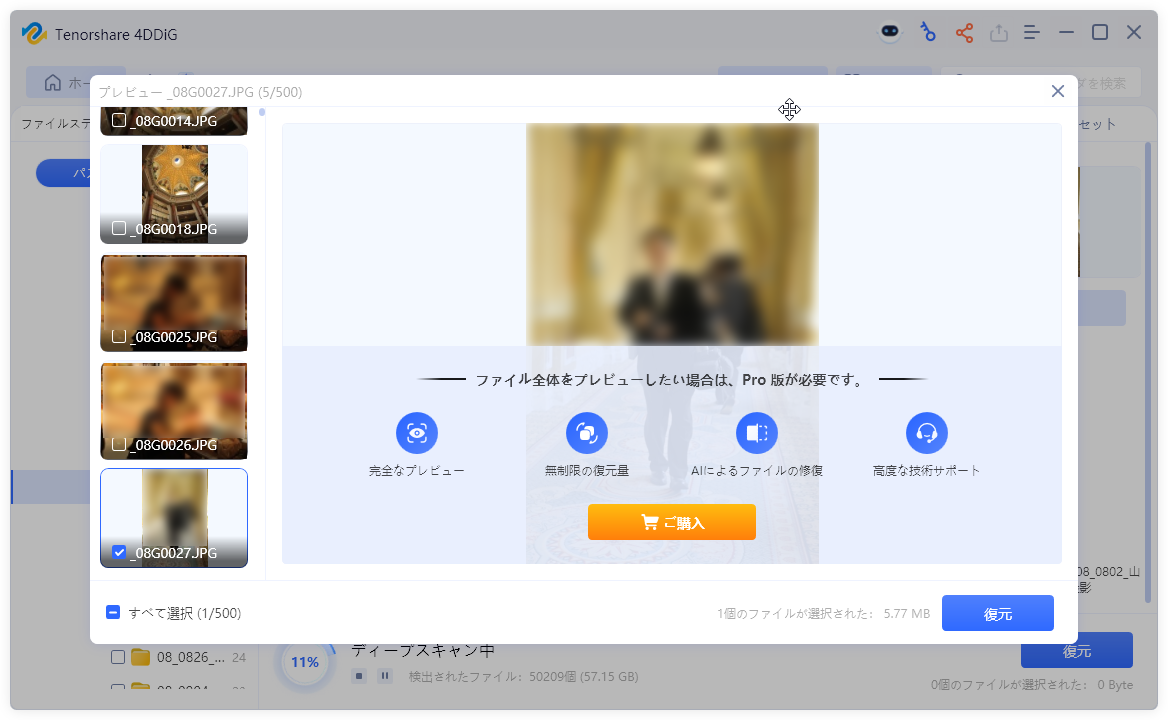Click the 無制限の復元量 circle icon

pos(587,433)
